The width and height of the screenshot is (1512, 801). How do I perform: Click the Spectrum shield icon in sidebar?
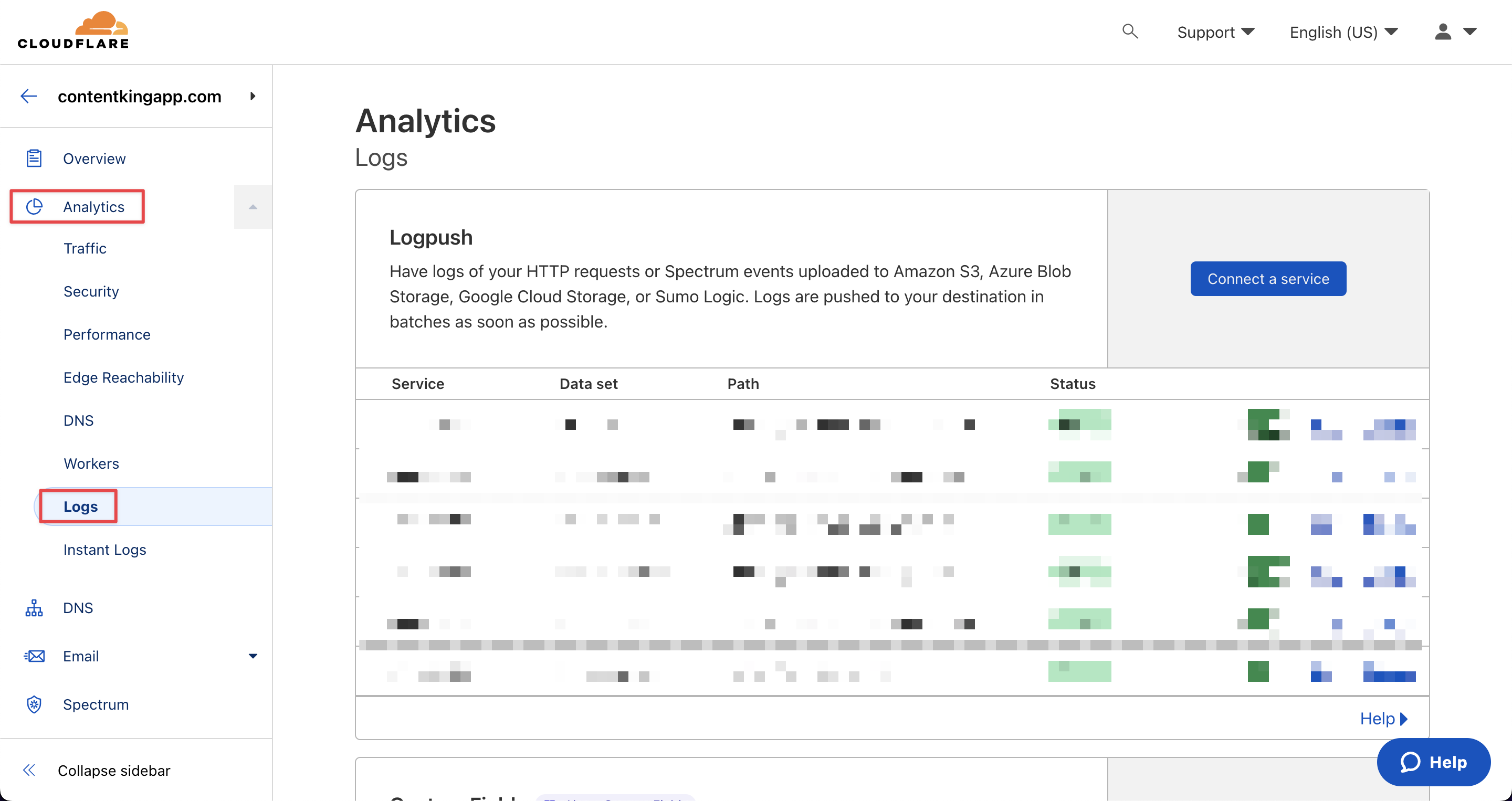tap(33, 704)
